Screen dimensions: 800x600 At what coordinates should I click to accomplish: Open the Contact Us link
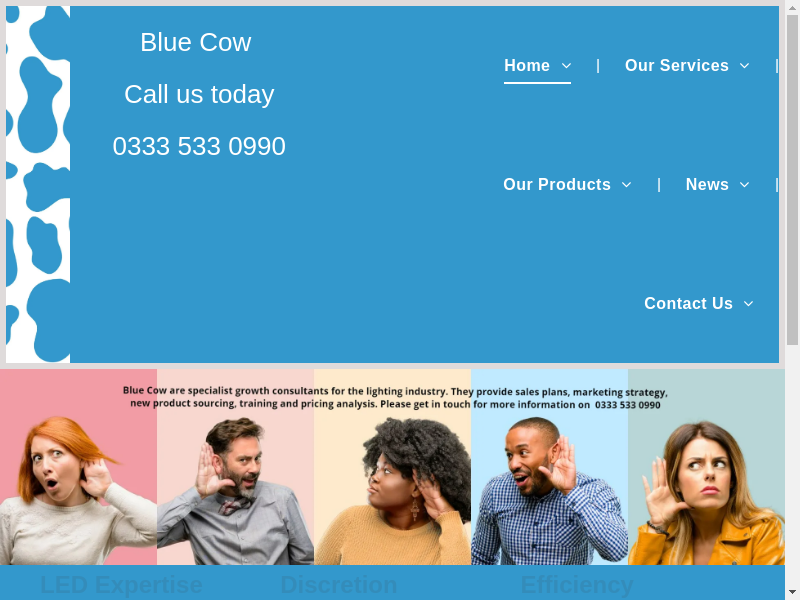688,303
